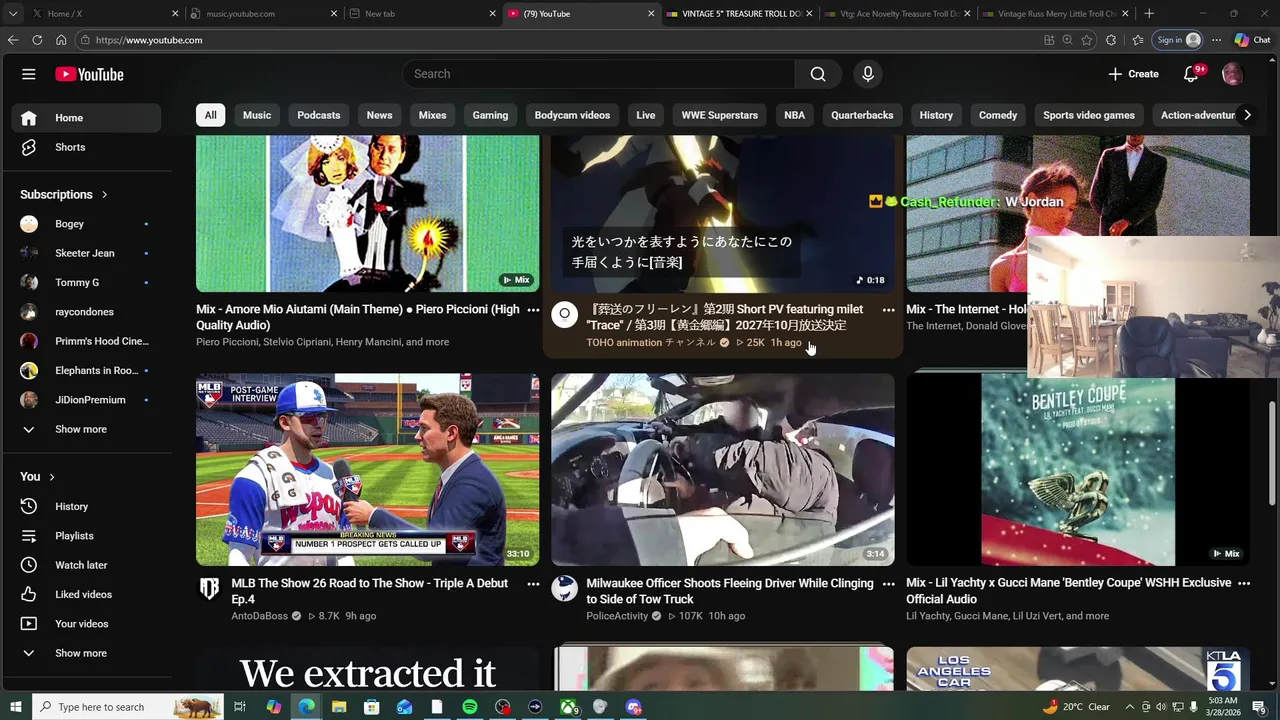The height and width of the screenshot is (720, 1280).
Task: Expand the You section chevron
Action: (x=52, y=477)
